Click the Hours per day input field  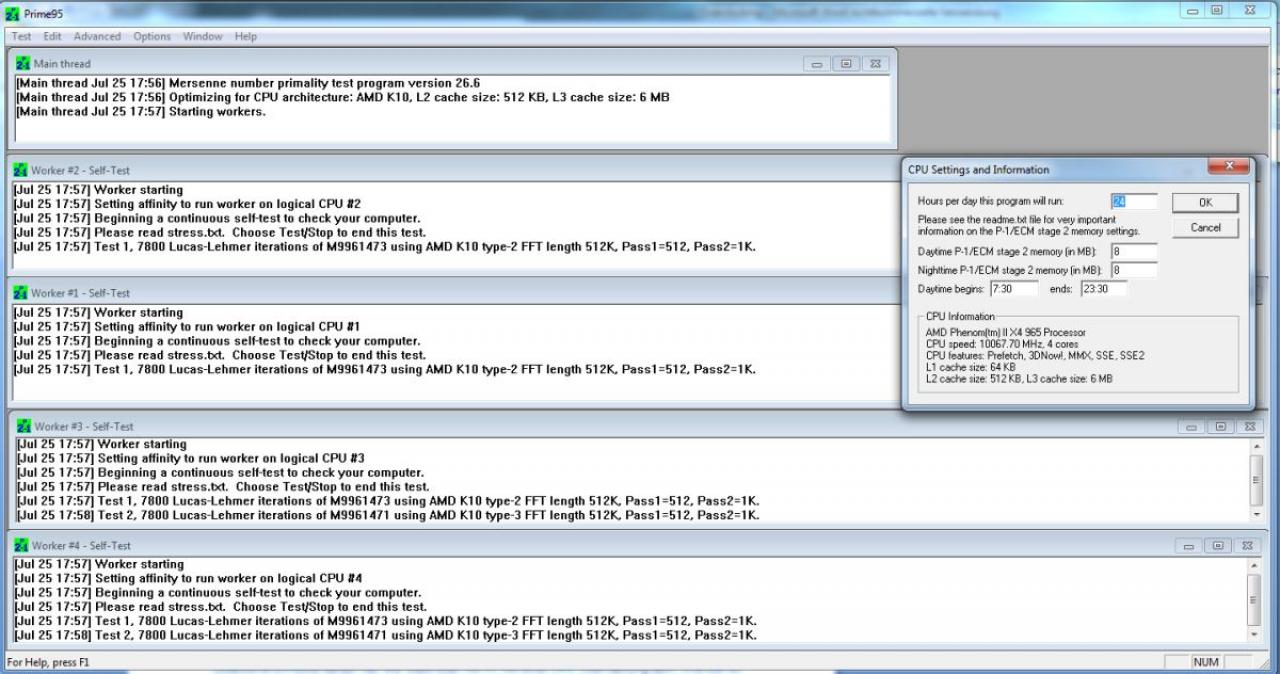click(1134, 201)
